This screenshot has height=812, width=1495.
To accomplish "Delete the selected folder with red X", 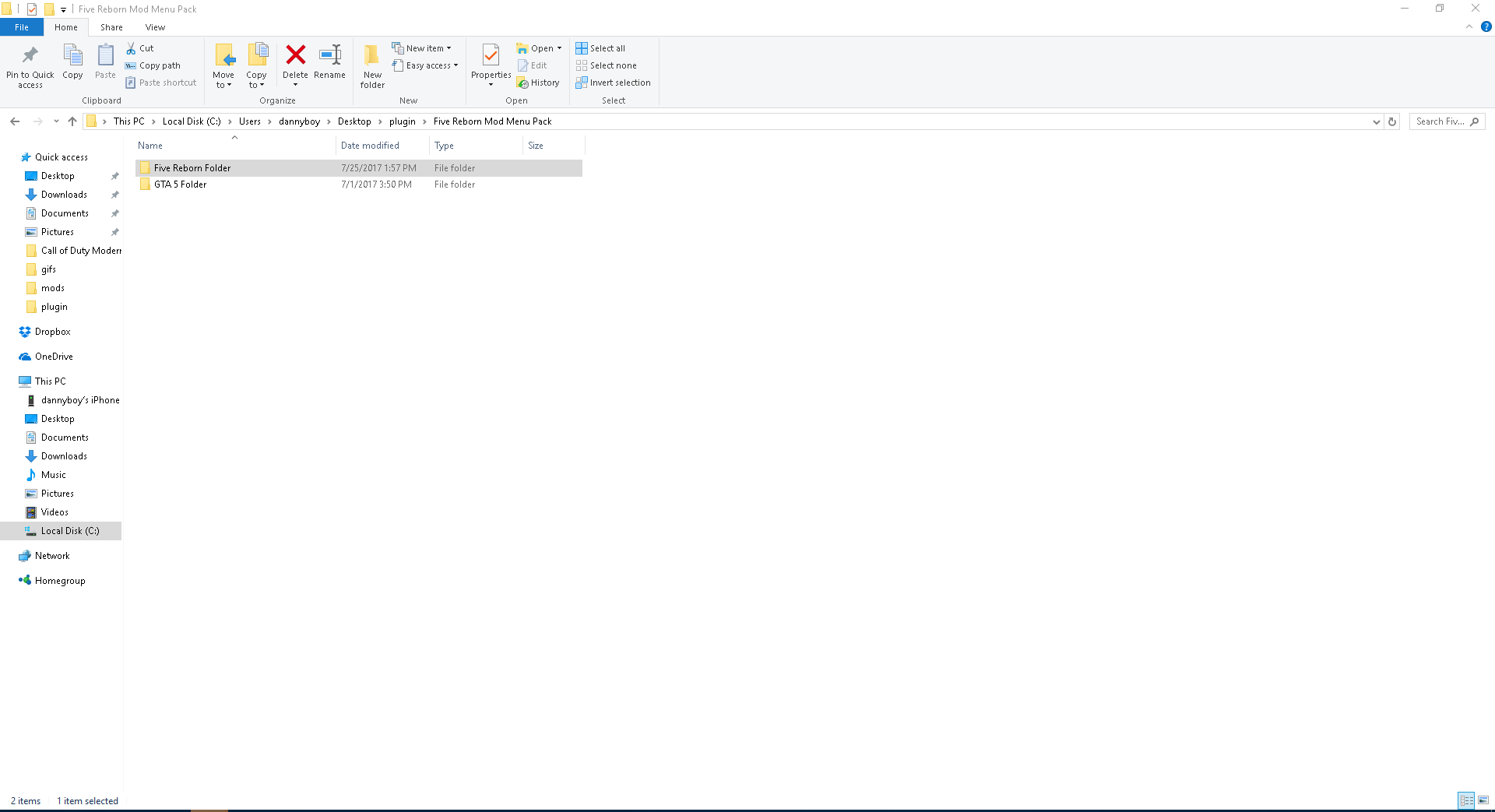I will pos(295,65).
